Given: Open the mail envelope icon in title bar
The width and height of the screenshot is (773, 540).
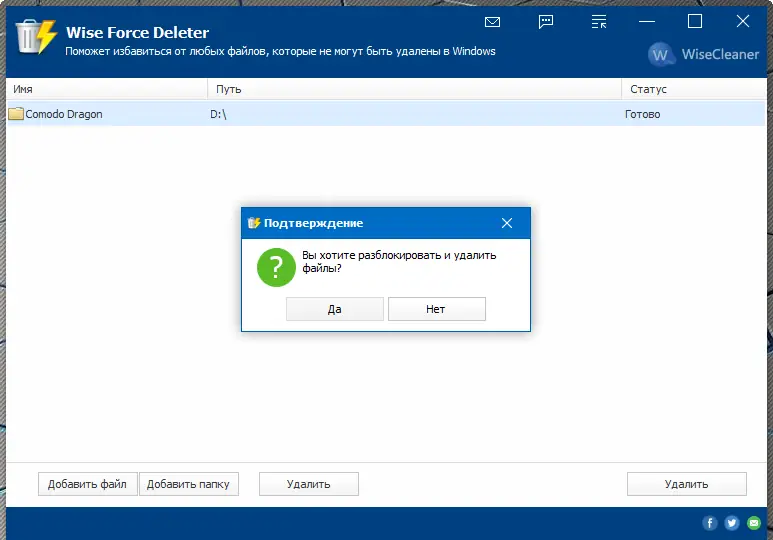Looking at the screenshot, I should (492, 22).
